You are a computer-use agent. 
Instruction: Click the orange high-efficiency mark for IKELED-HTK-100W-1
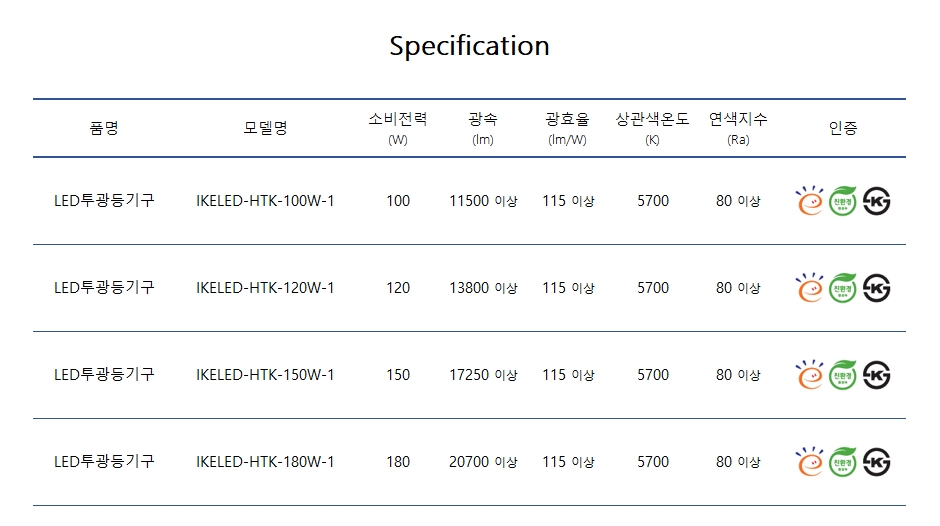809,200
